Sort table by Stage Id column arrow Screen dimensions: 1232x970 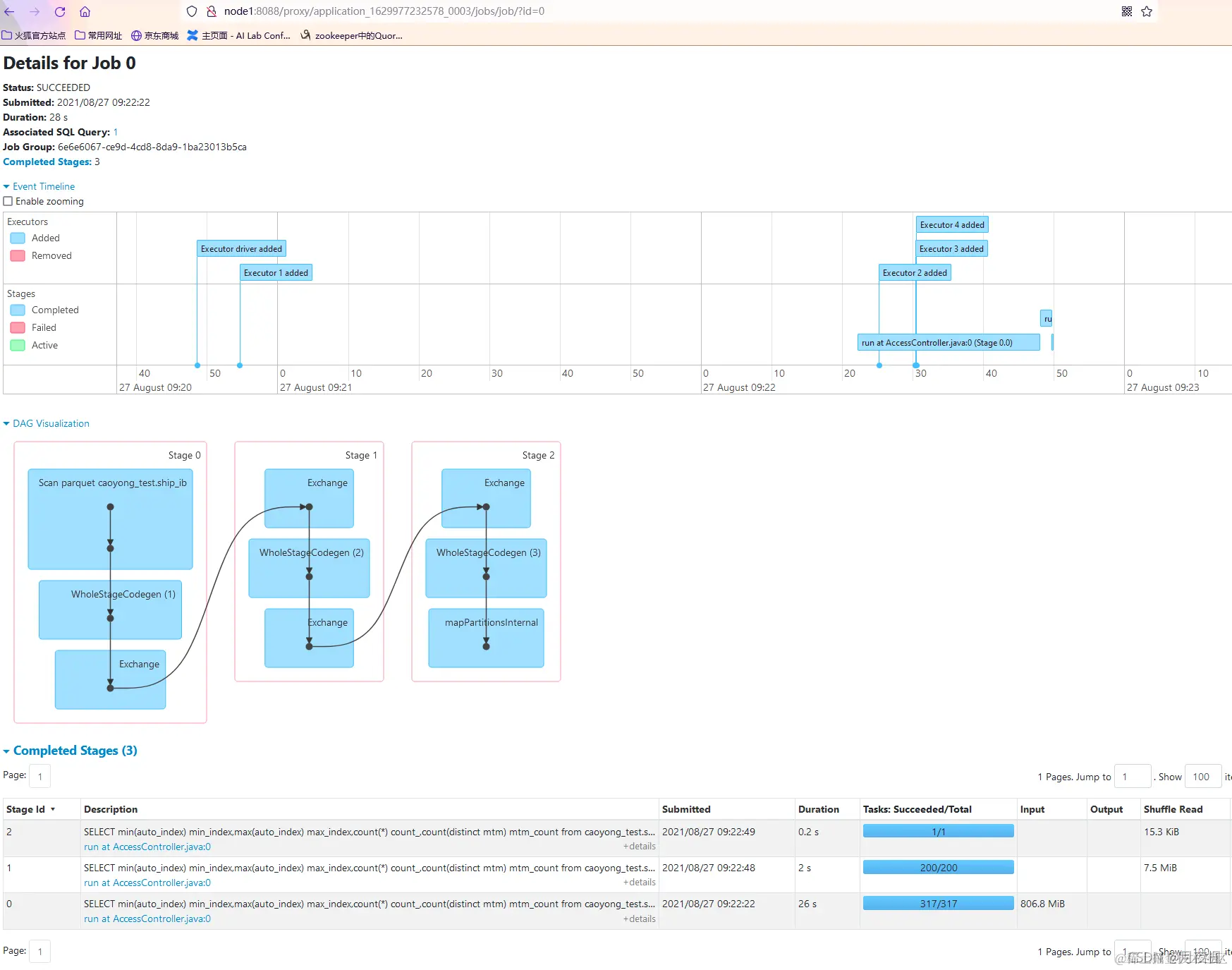[x=53, y=809]
